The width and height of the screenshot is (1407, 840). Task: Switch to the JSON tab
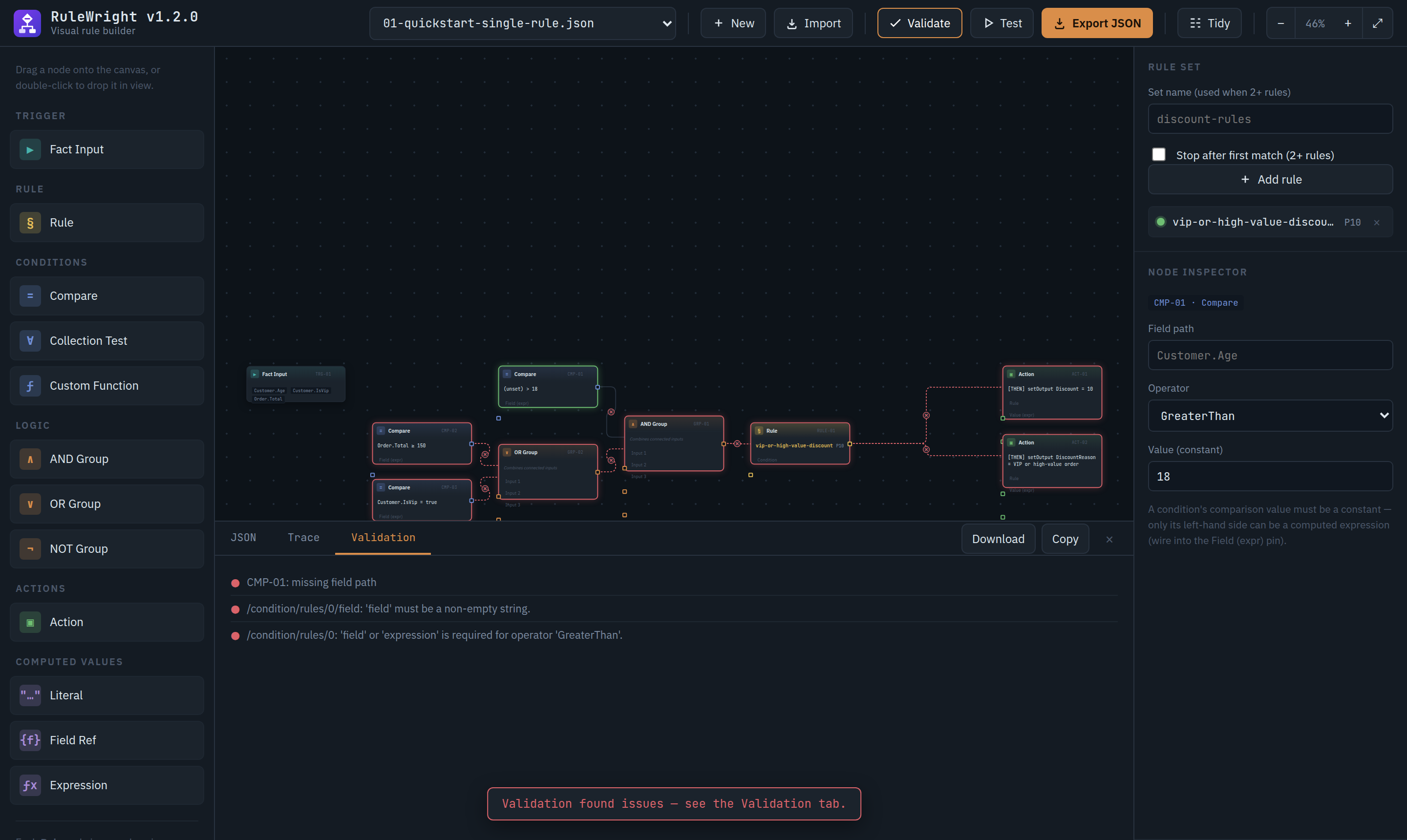[243, 538]
